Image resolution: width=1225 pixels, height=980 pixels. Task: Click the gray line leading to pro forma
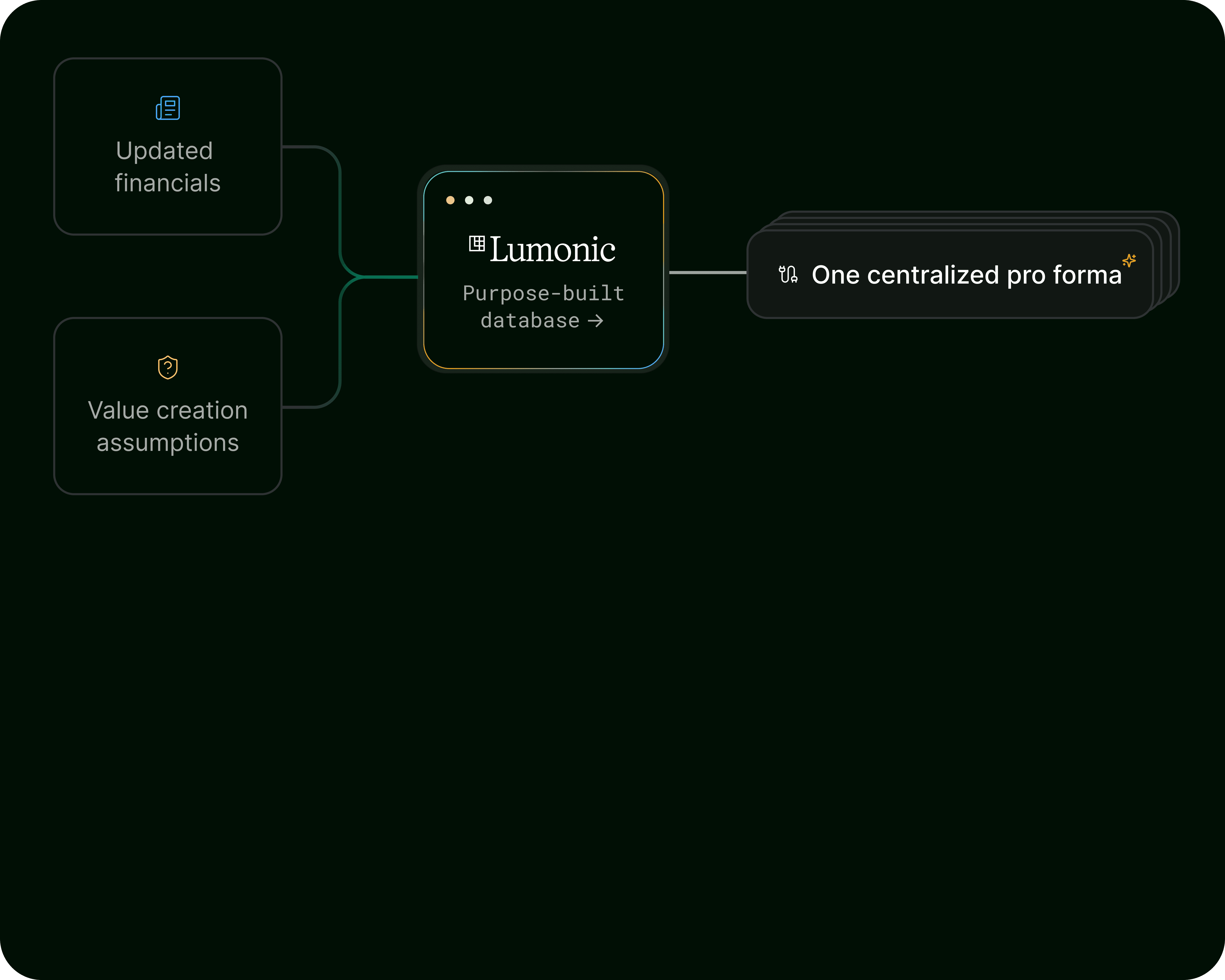tap(707, 273)
